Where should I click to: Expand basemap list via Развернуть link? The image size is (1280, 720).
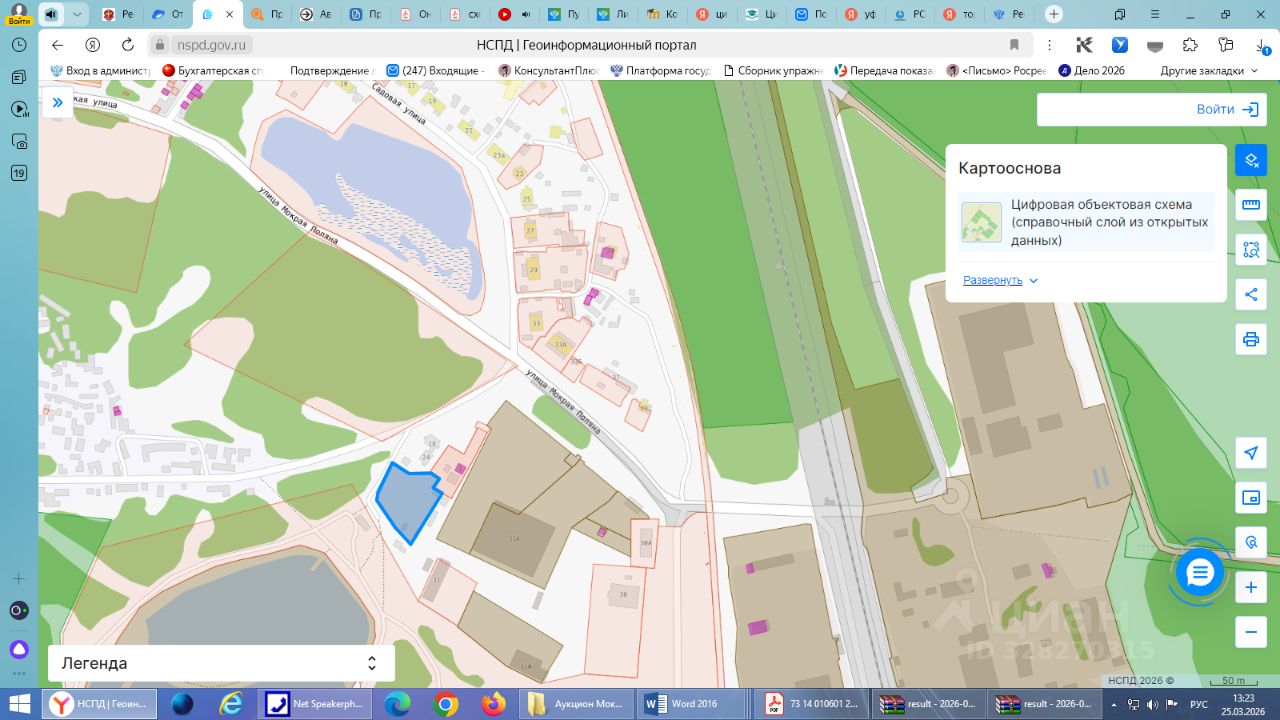1000,280
